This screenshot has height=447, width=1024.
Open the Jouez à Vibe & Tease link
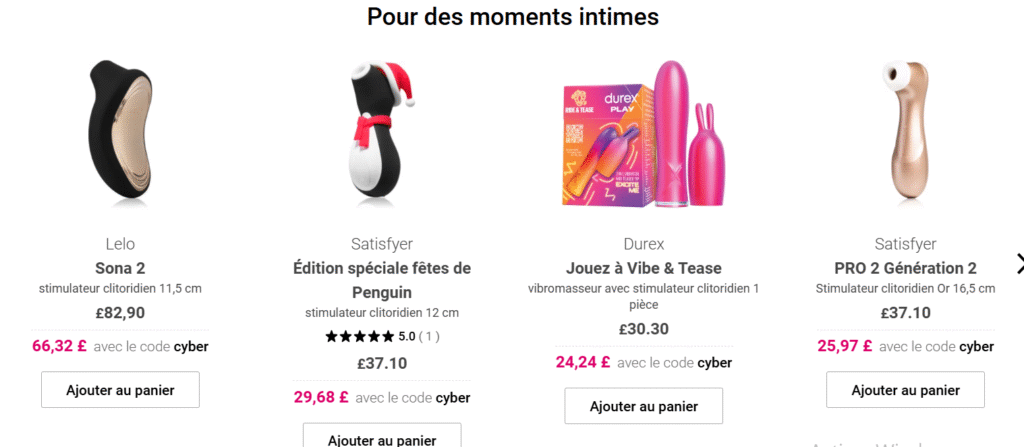coord(643,269)
